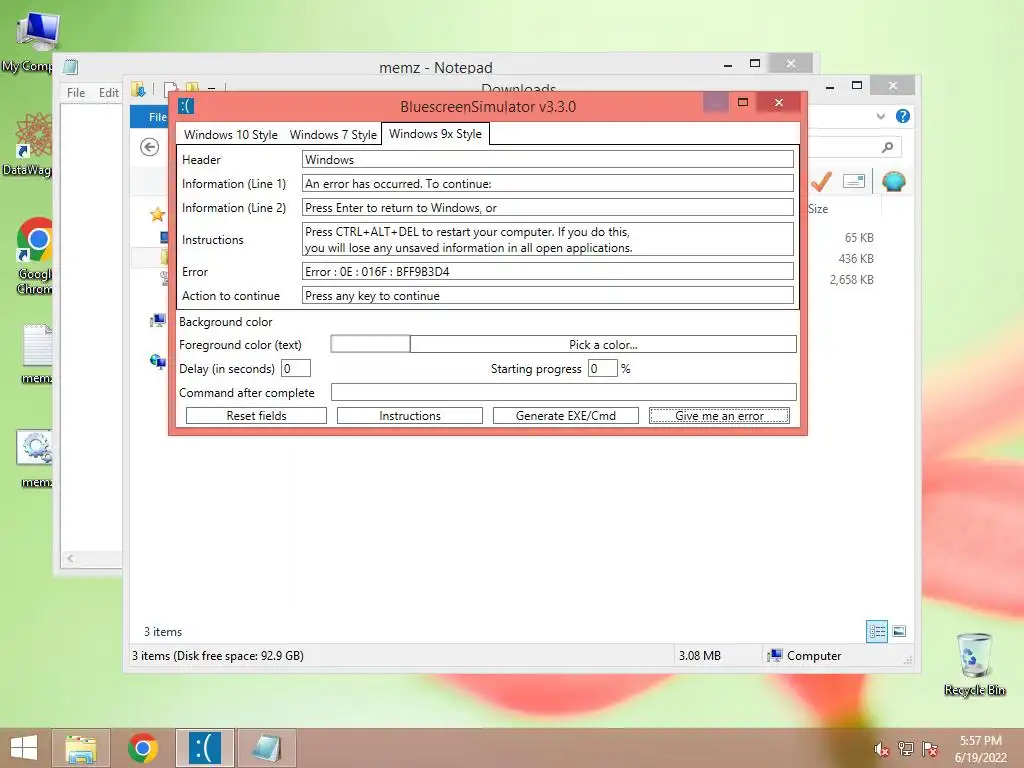Click BluescreenSimulator taskbar button
The width and height of the screenshot is (1024, 768).
(204, 748)
